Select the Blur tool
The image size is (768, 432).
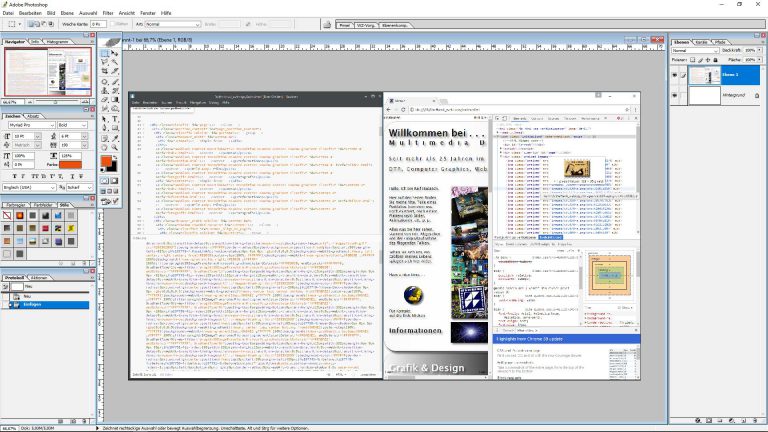(104, 108)
